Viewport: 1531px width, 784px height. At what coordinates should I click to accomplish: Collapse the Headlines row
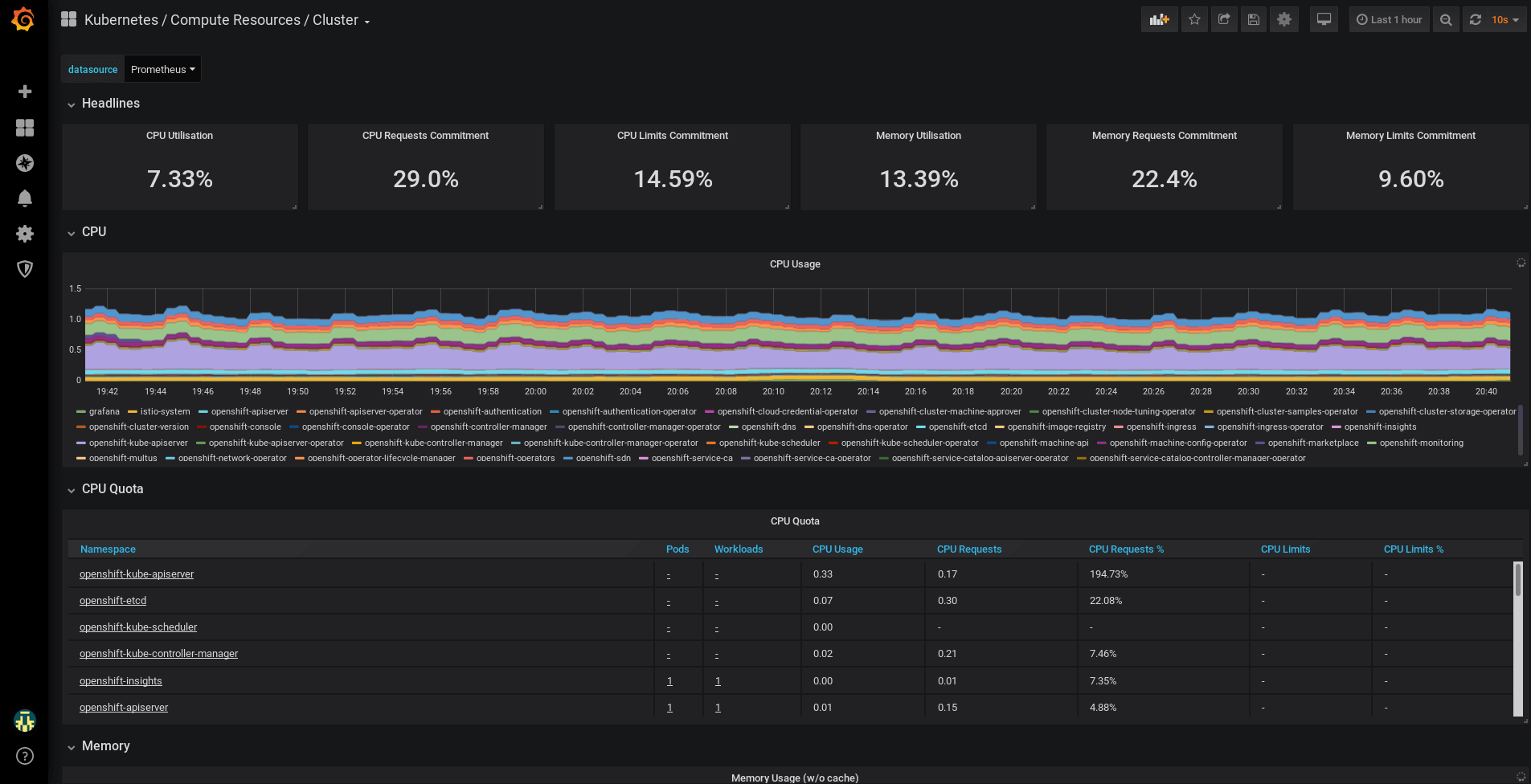(x=110, y=104)
